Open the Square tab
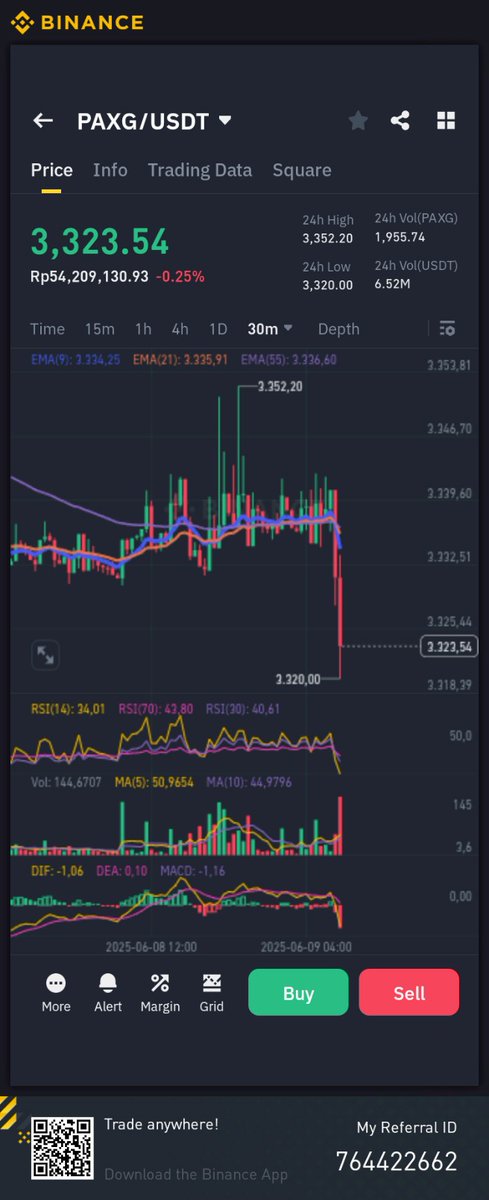 click(x=302, y=170)
